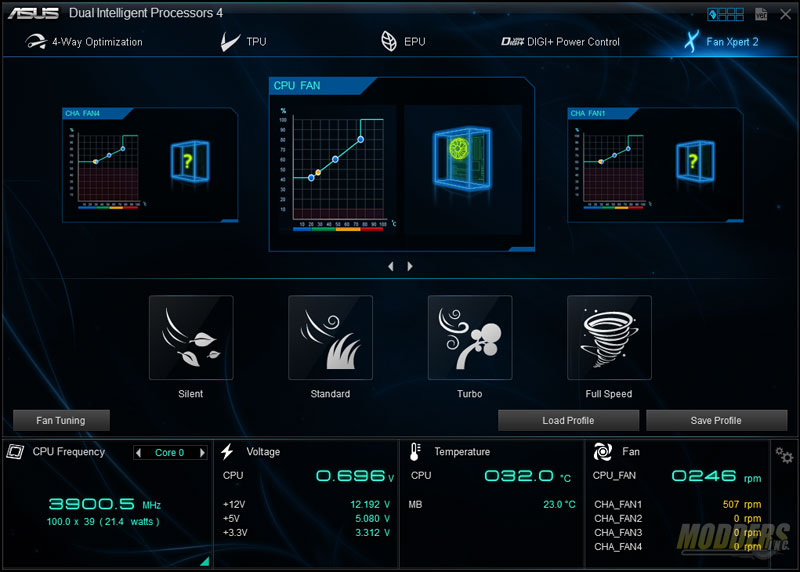Select the Turbo fan mode icon
Viewport: 800px width, 572px height.
coord(470,338)
